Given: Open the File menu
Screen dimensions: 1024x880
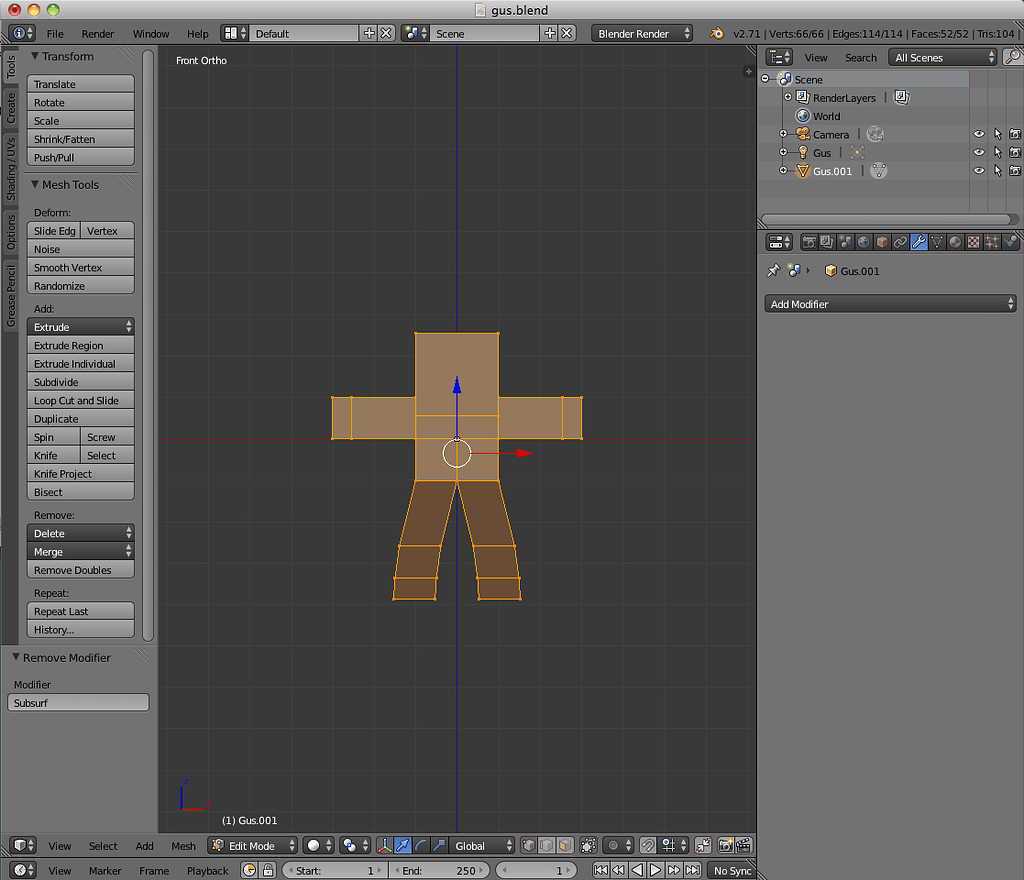Looking at the screenshot, I should point(55,34).
